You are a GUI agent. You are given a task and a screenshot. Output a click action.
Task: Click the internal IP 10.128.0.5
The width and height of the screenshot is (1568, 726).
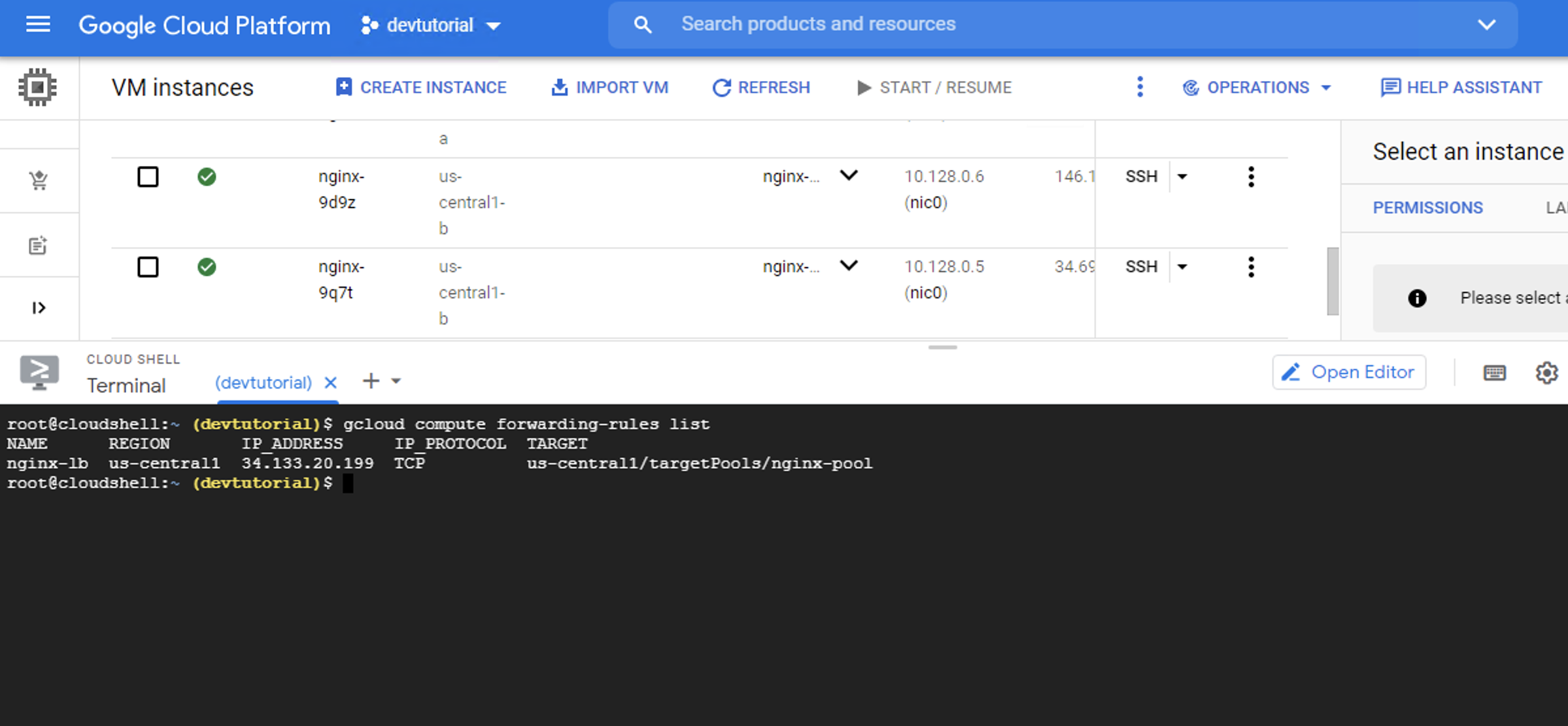[x=944, y=267]
